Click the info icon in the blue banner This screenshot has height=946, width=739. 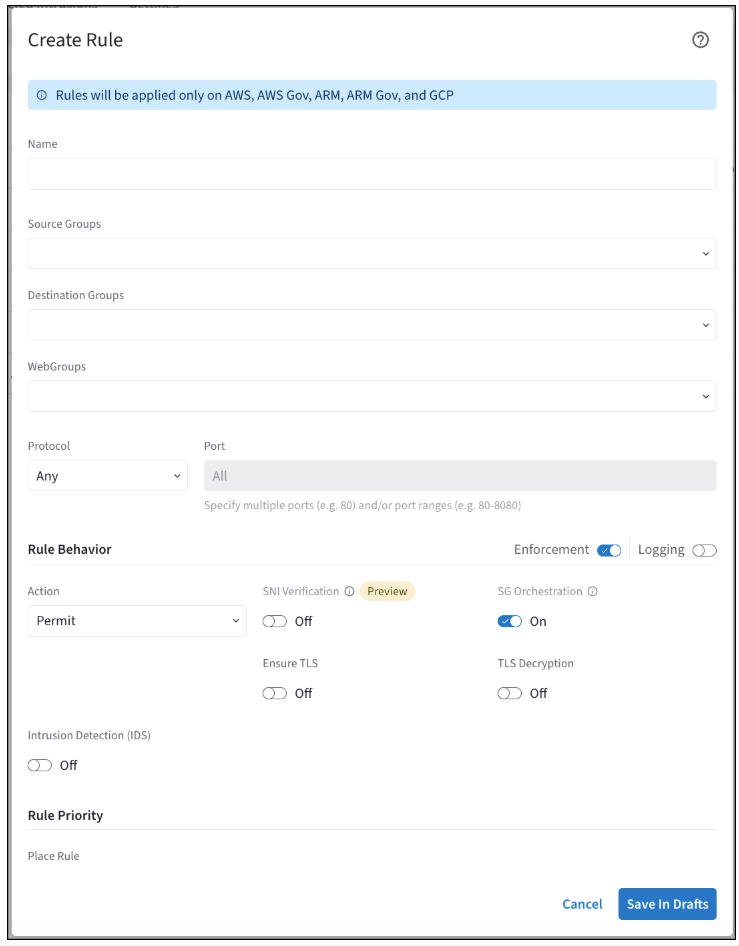click(42, 96)
